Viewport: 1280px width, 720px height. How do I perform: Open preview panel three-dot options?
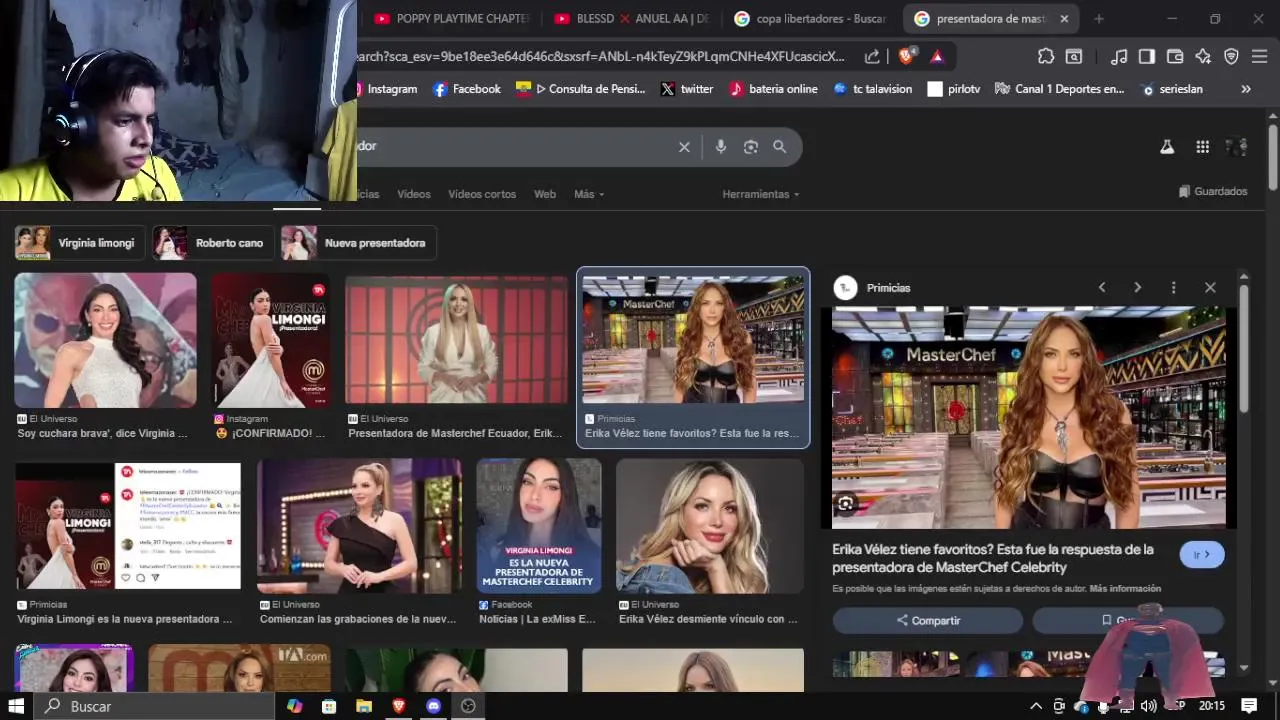click(x=1173, y=287)
